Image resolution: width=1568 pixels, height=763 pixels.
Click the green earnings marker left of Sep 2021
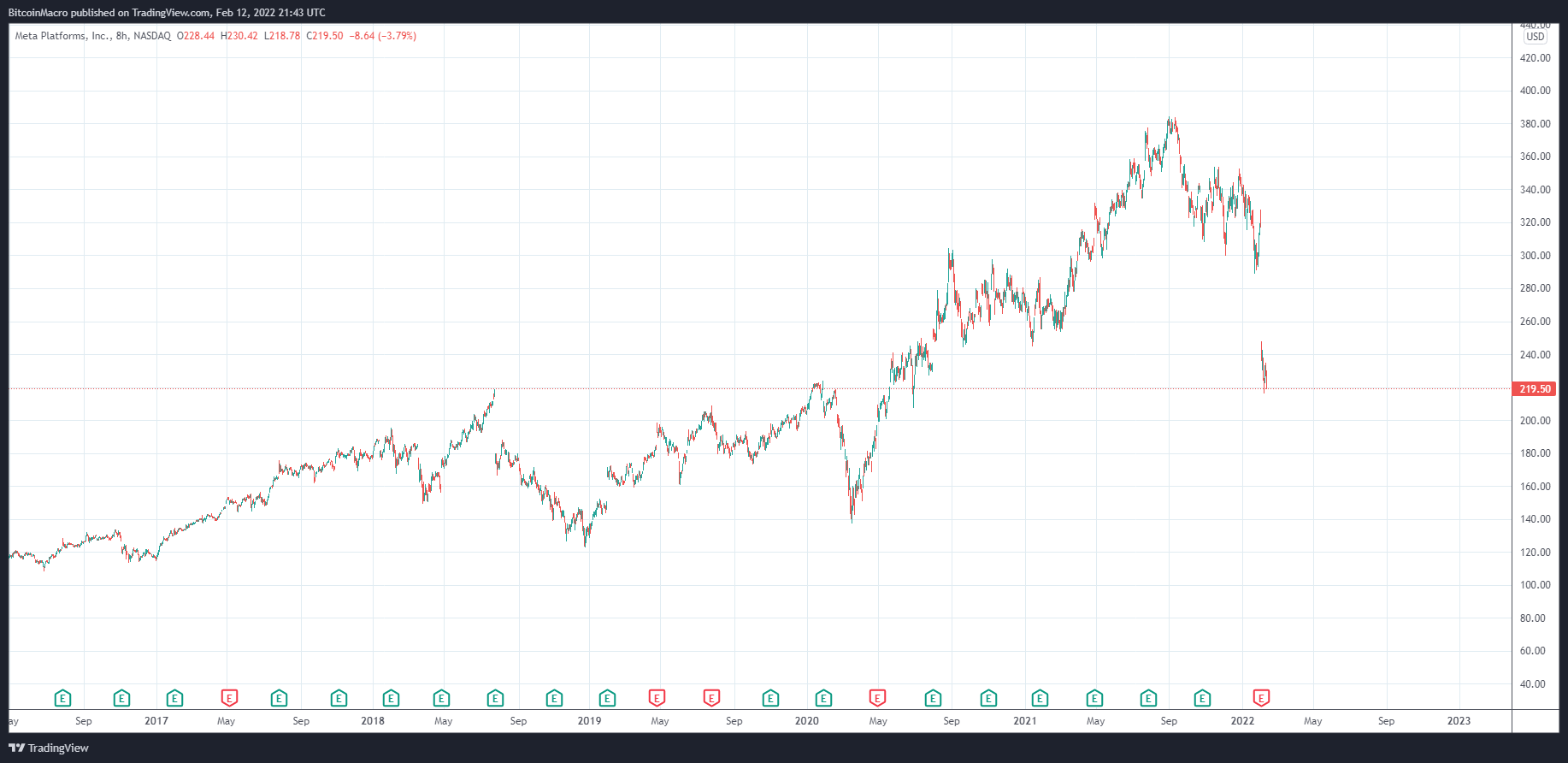1148,698
